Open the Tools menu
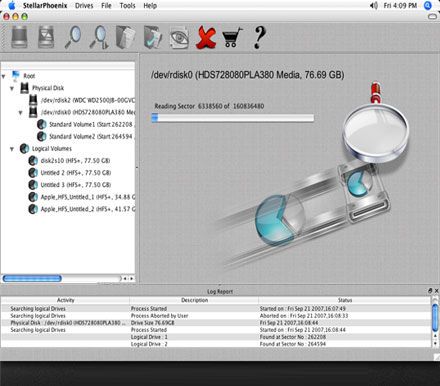 127,6
